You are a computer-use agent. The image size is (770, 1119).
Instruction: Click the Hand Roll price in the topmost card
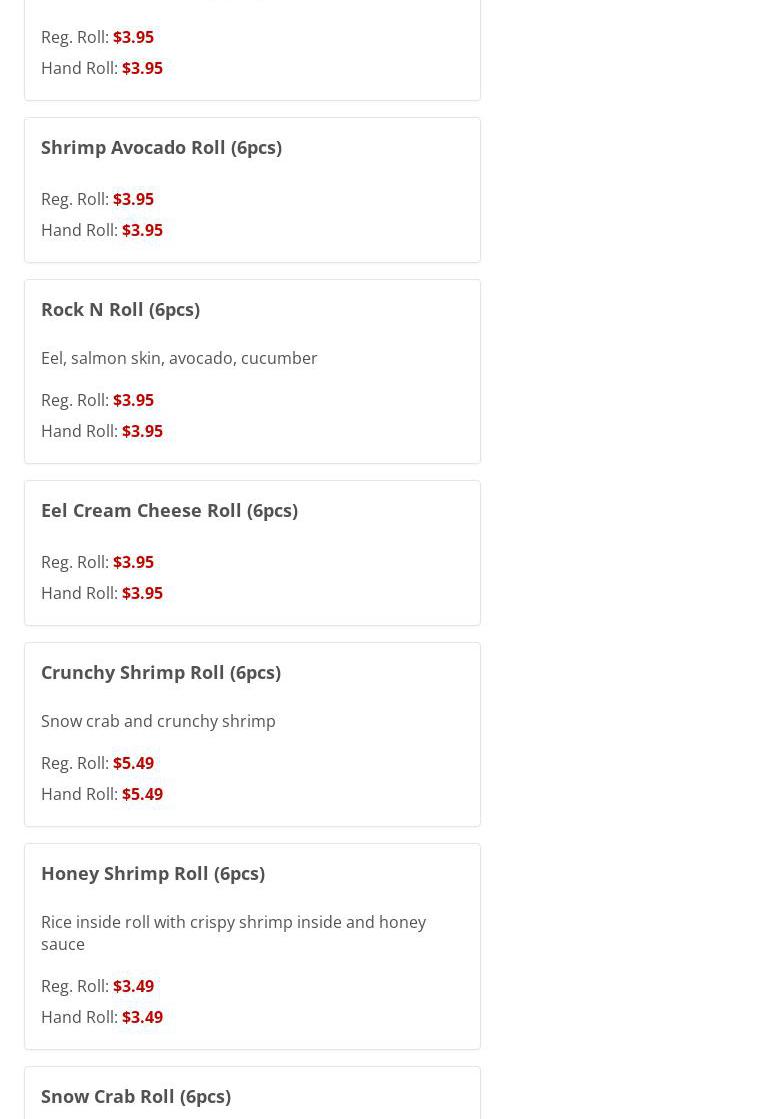[141, 68]
